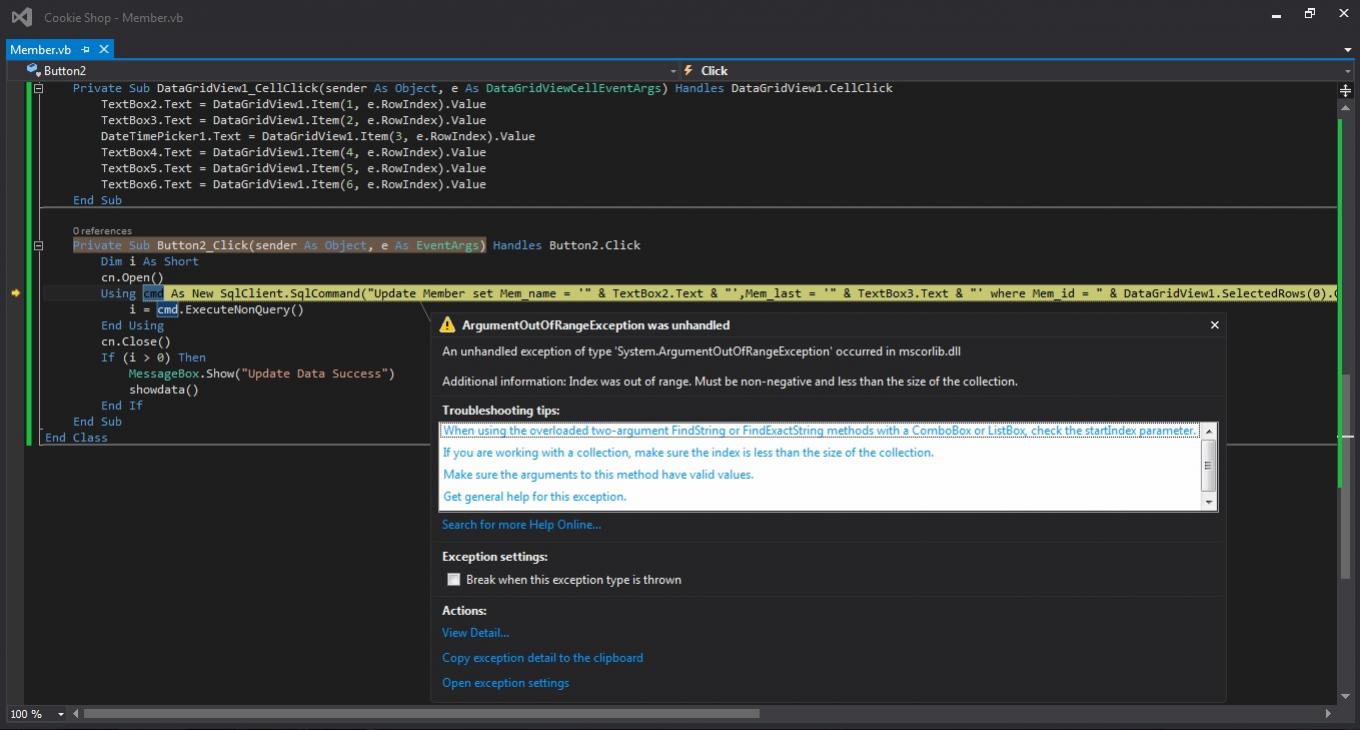Click the editor vertical scroll-down arrow
The height and width of the screenshot is (730, 1360).
pyautogui.click(x=1346, y=697)
